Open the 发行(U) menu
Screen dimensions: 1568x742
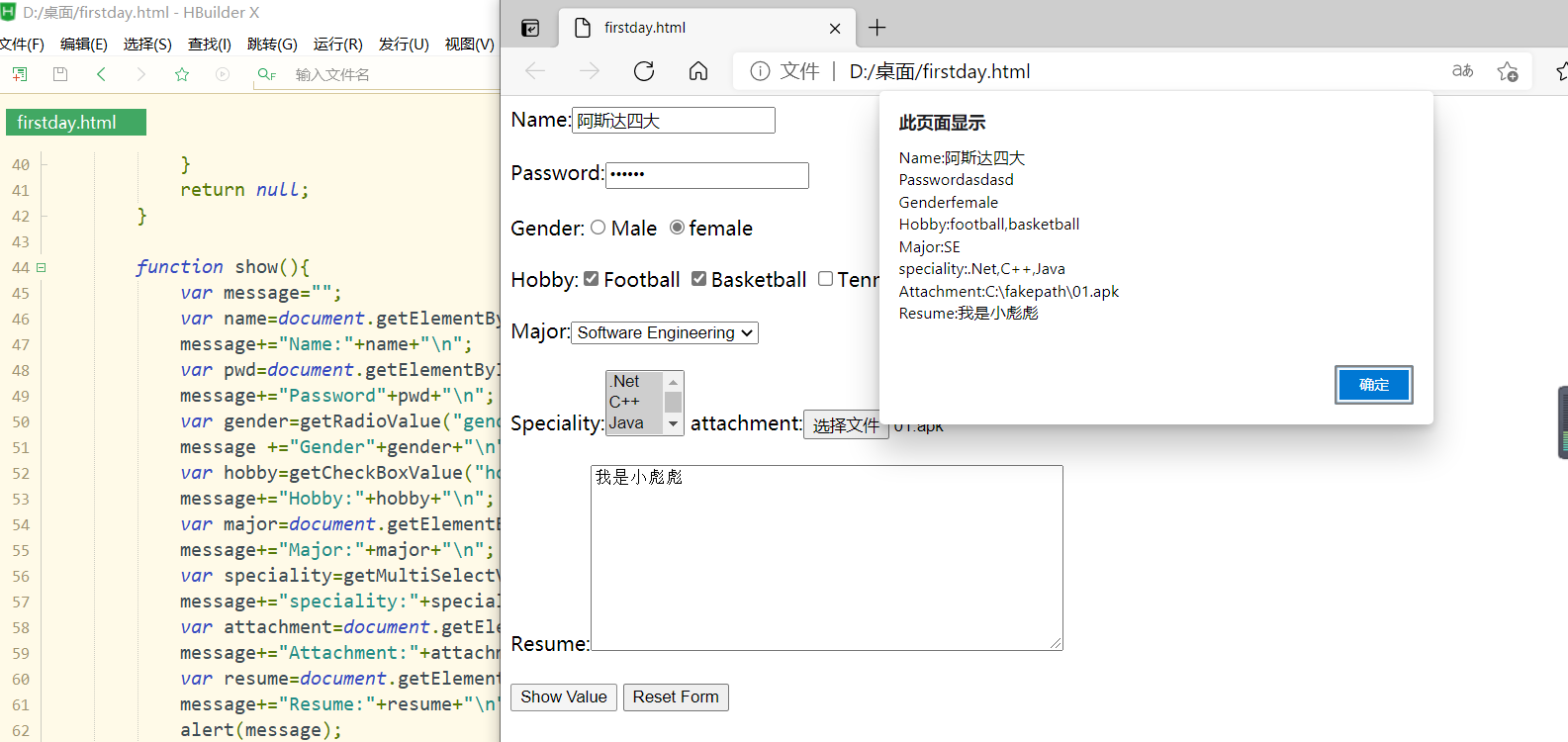coord(404,44)
